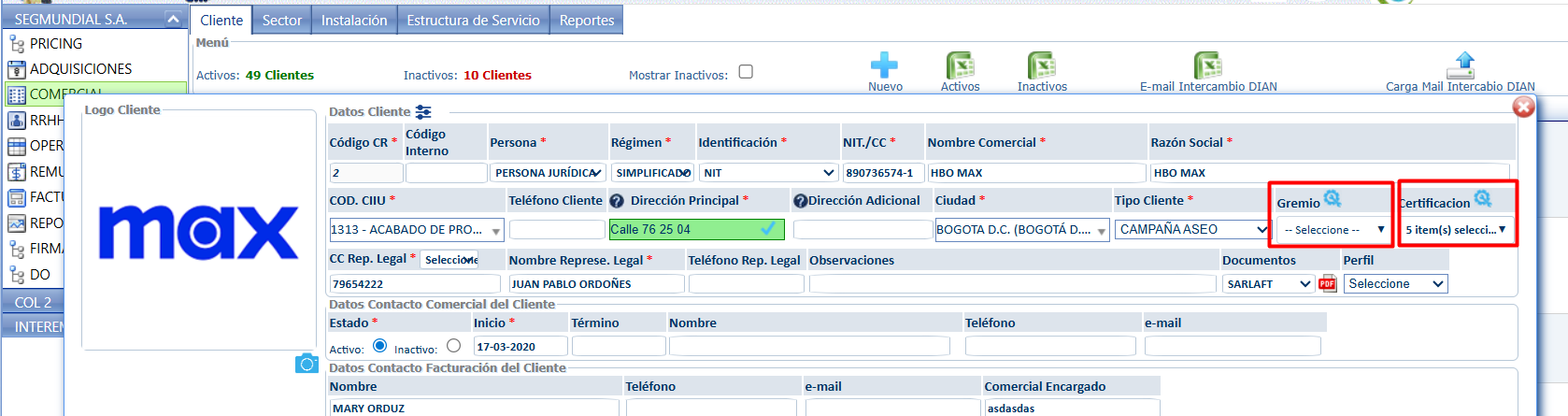Close the client data dialog
The height and width of the screenshot is (416, 1568).
(1523, 108)
